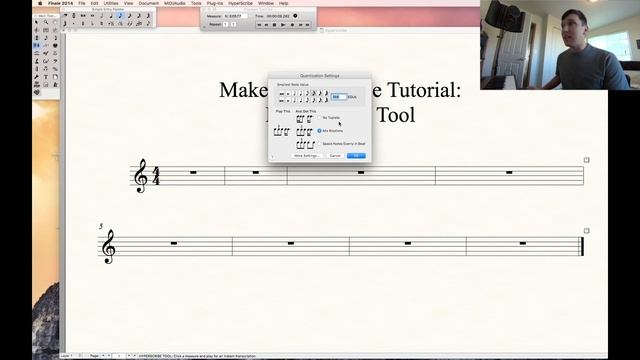Open the Layer popup in status bar

tap(71, 356)
